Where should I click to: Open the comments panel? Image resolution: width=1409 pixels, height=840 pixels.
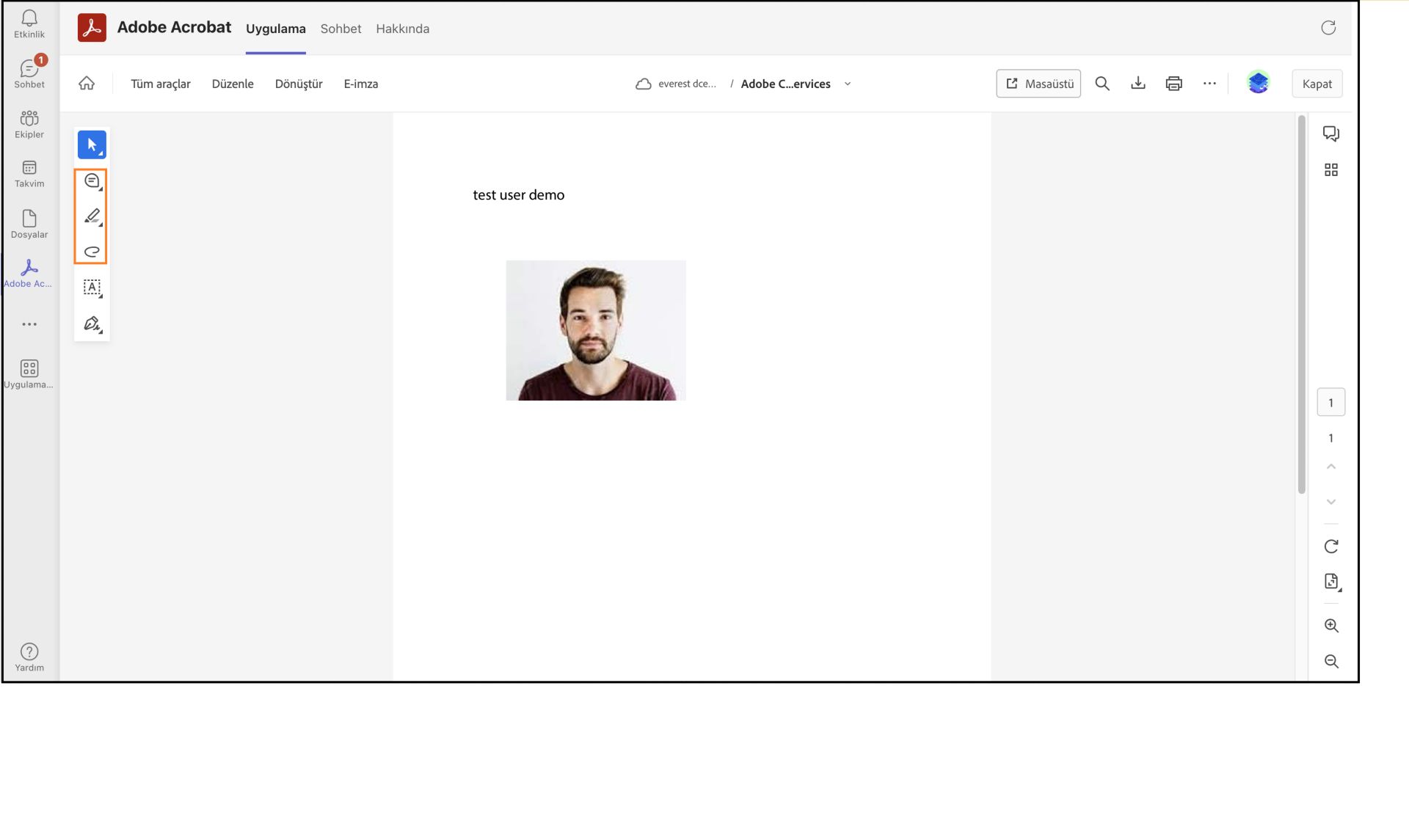[1331, 134]
